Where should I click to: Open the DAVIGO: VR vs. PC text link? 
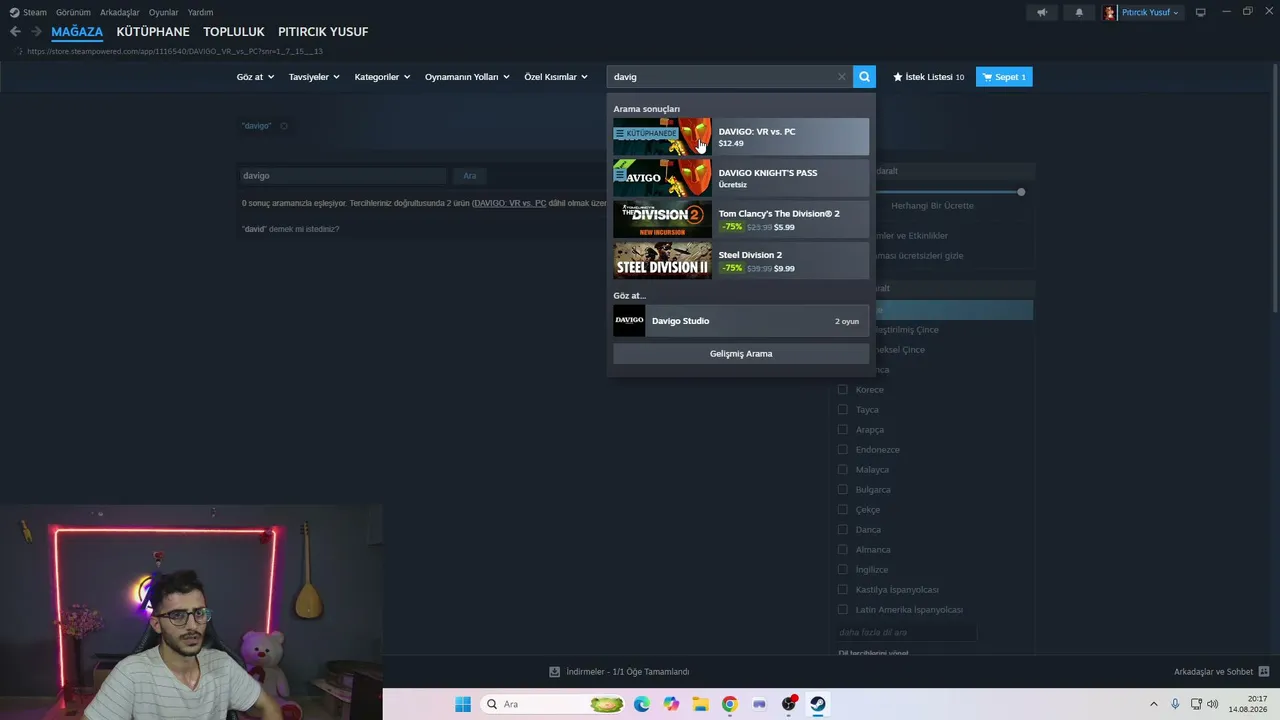(510, 203)
